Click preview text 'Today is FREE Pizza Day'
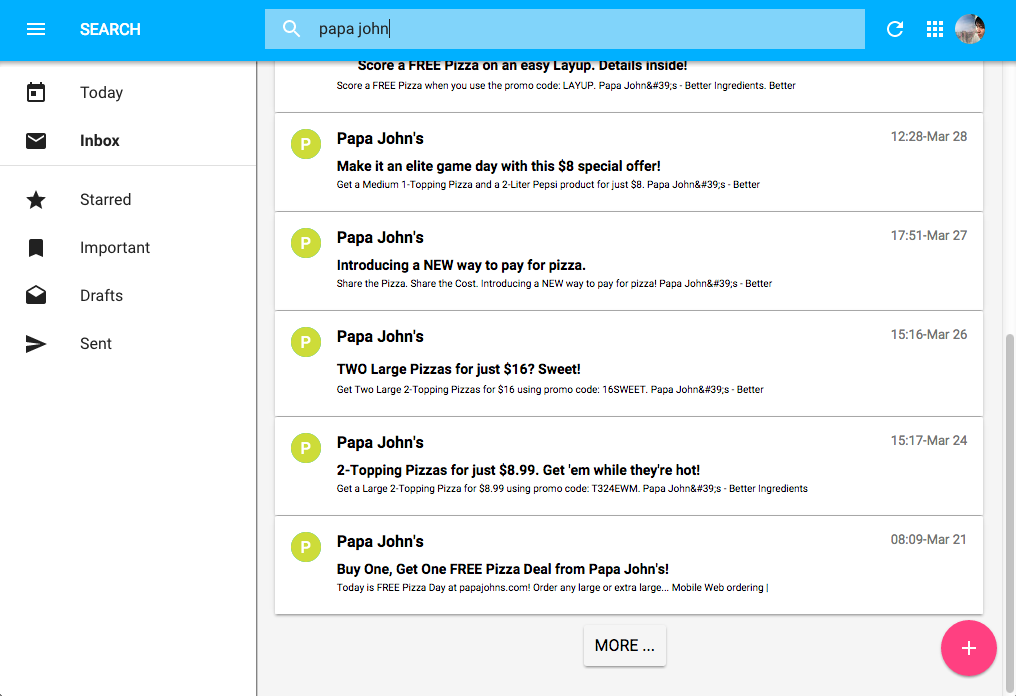The height and width of the screenshot is (696, 1016). coord(552,588)
